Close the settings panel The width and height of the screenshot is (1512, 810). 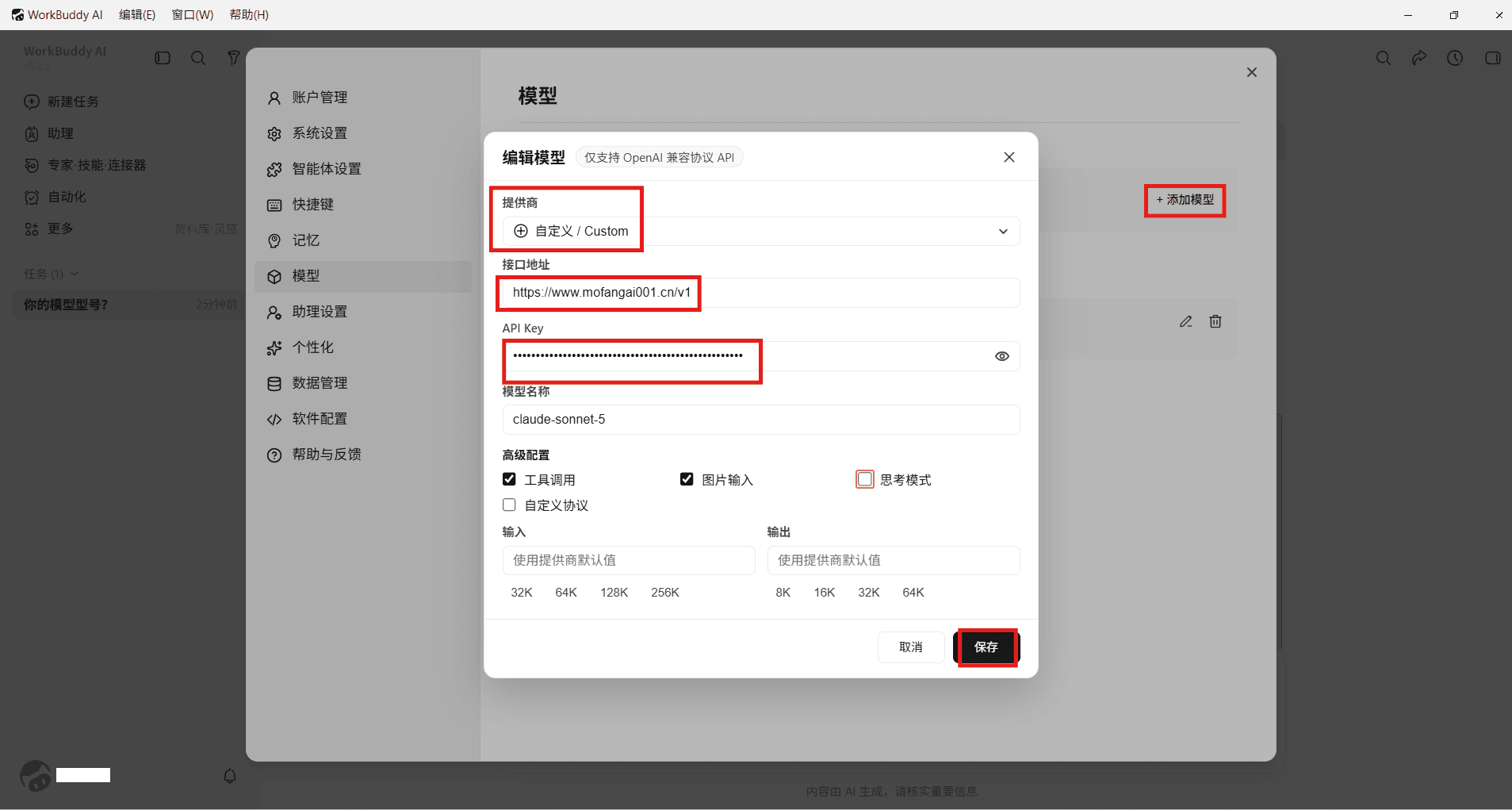coord(1252,72)
